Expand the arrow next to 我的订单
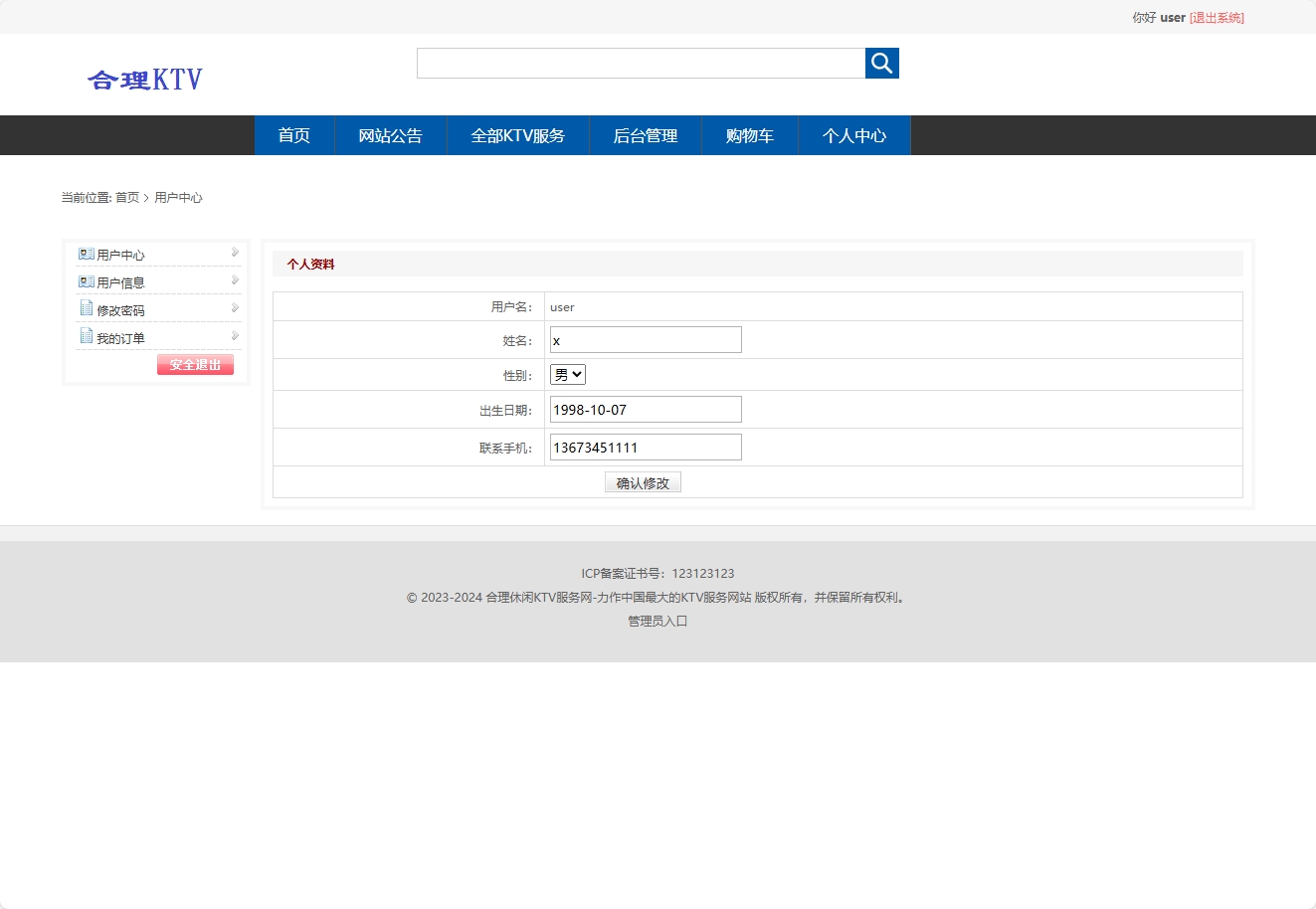 pyautogui.click(x=235, y=335)
